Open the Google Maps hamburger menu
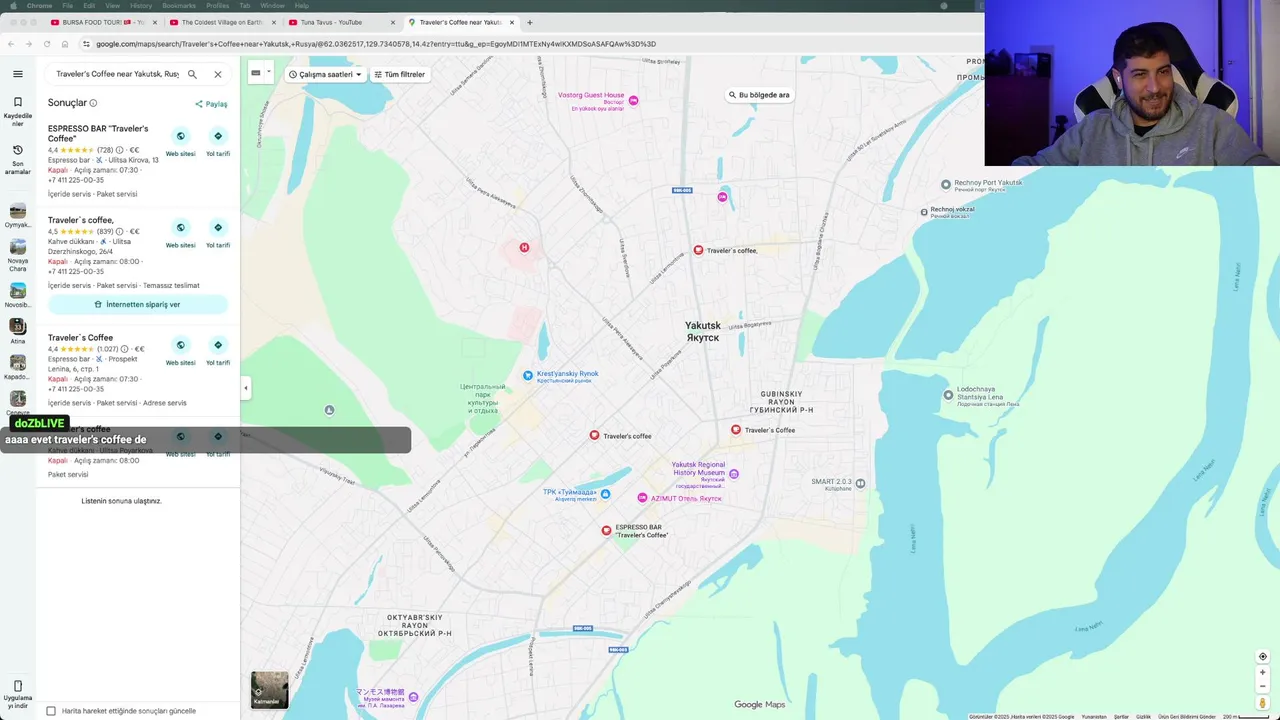This screenshot has height=720, width=1280. click(x=17, y=74)
